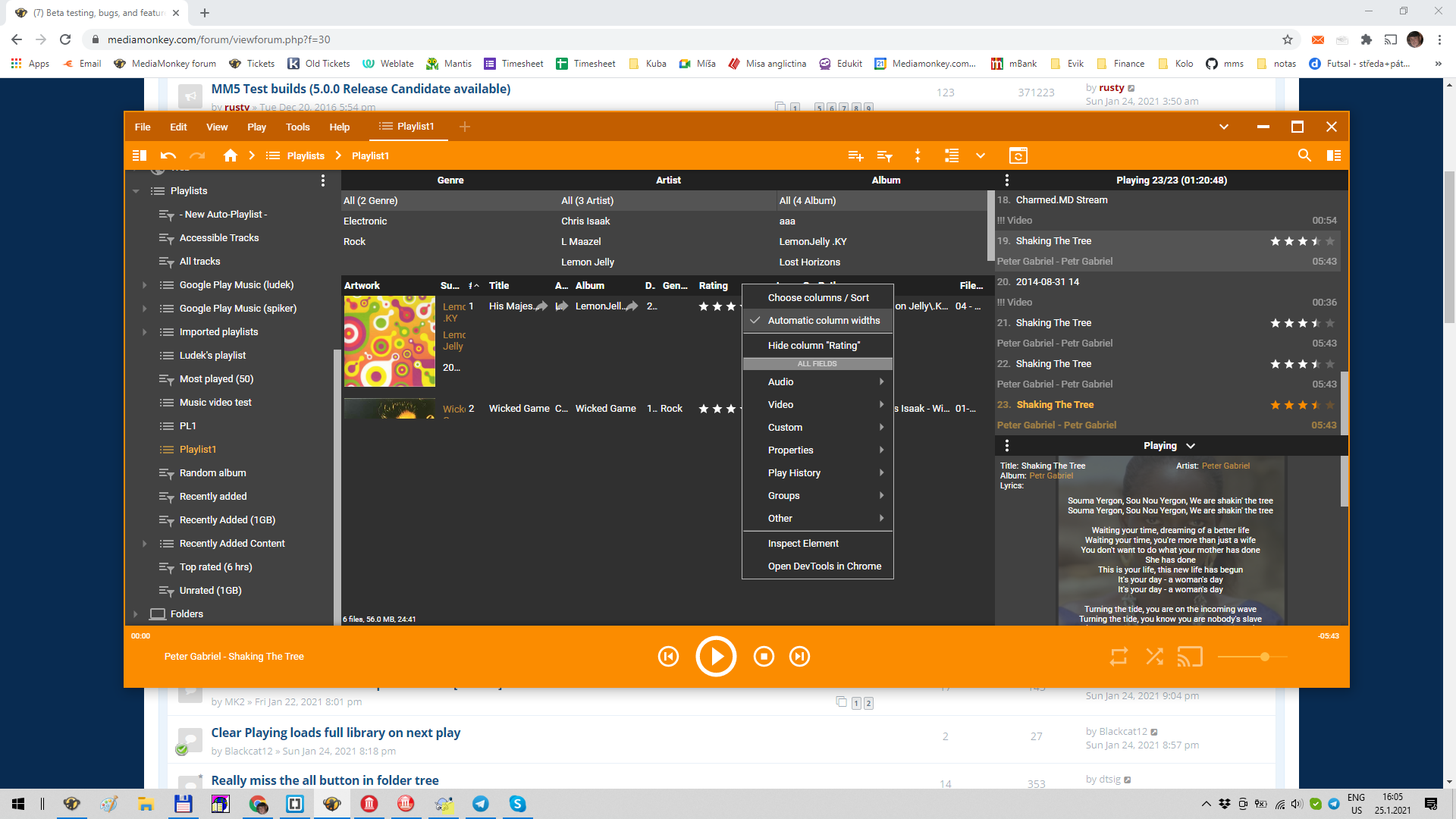Skip to next track button

click(x=799, y=657)
